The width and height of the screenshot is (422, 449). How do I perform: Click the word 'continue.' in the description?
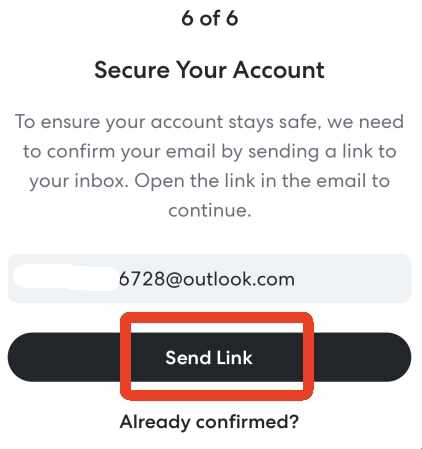210,210
